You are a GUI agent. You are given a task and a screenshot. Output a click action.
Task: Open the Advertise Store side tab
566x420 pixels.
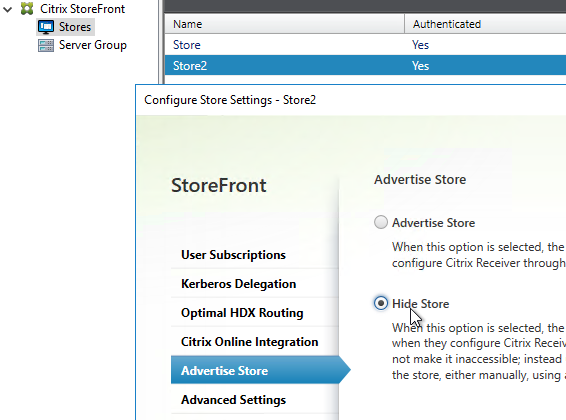click(260, 370)
